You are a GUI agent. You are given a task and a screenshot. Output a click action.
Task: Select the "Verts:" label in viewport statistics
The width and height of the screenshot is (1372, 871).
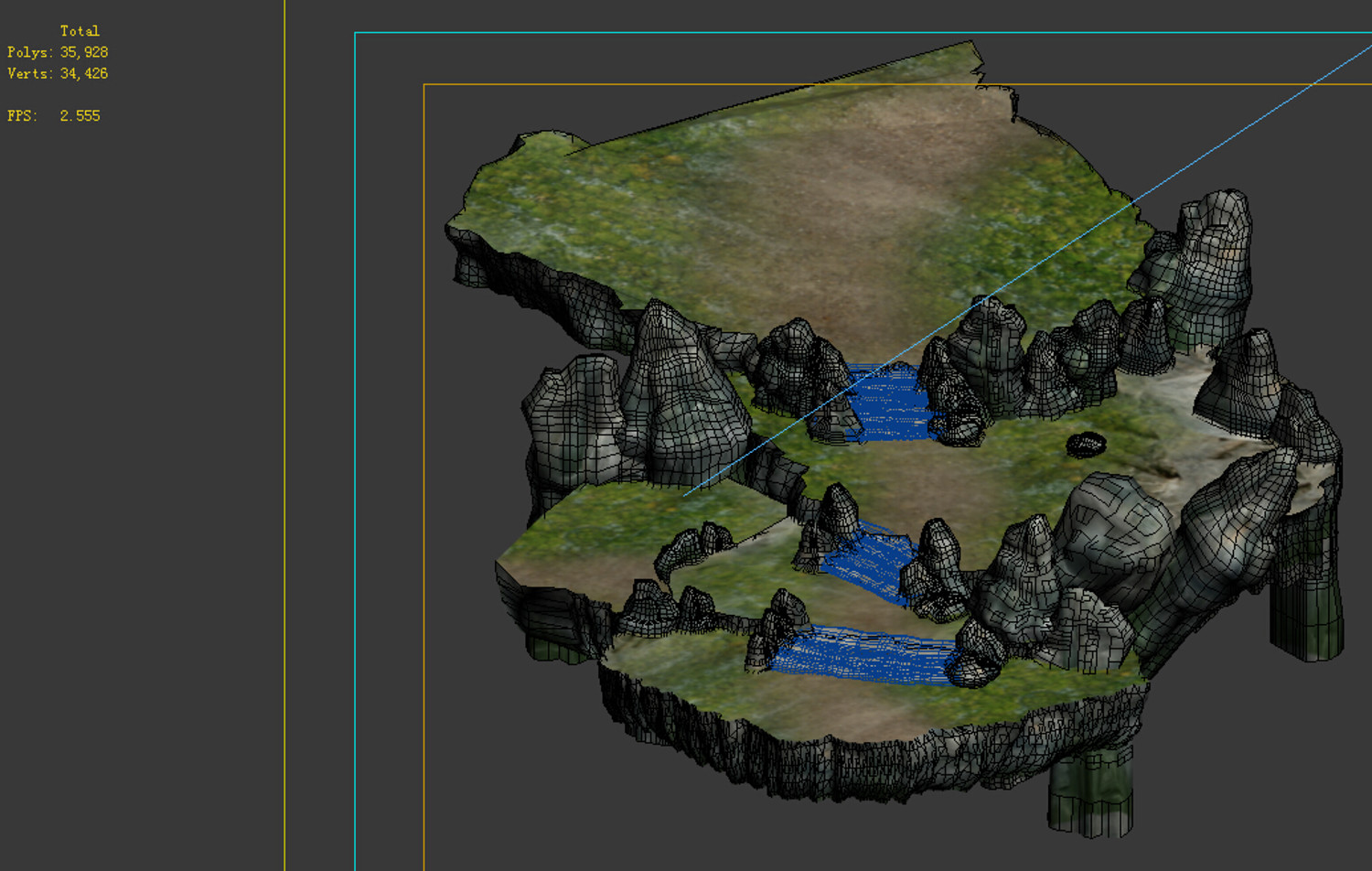[x=30, y=73]
